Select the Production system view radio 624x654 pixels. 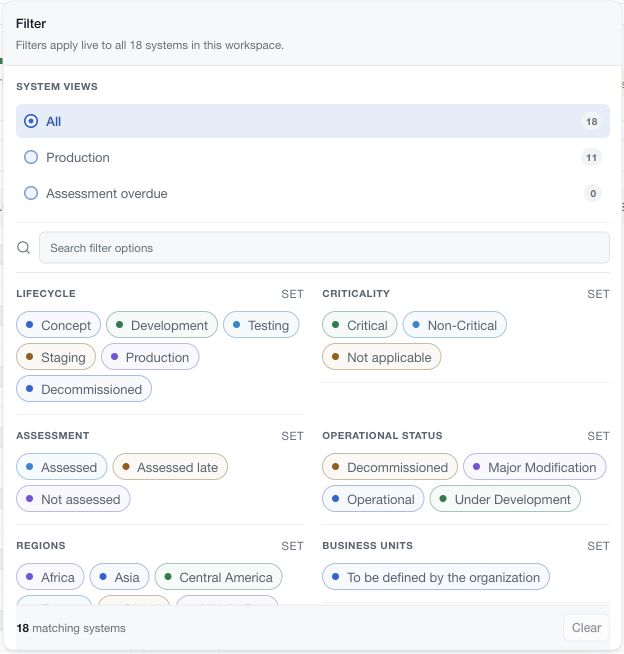[x=31, y=157]
